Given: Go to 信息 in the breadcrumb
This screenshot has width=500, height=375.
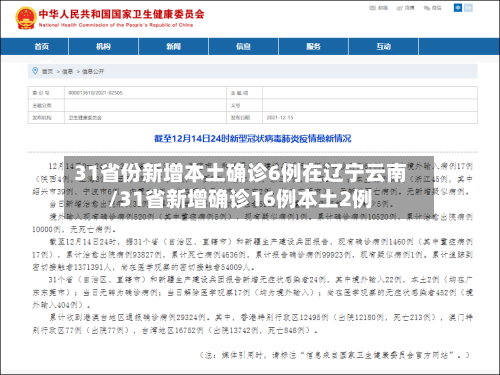Looking at the screenshot, I should 67,71.
